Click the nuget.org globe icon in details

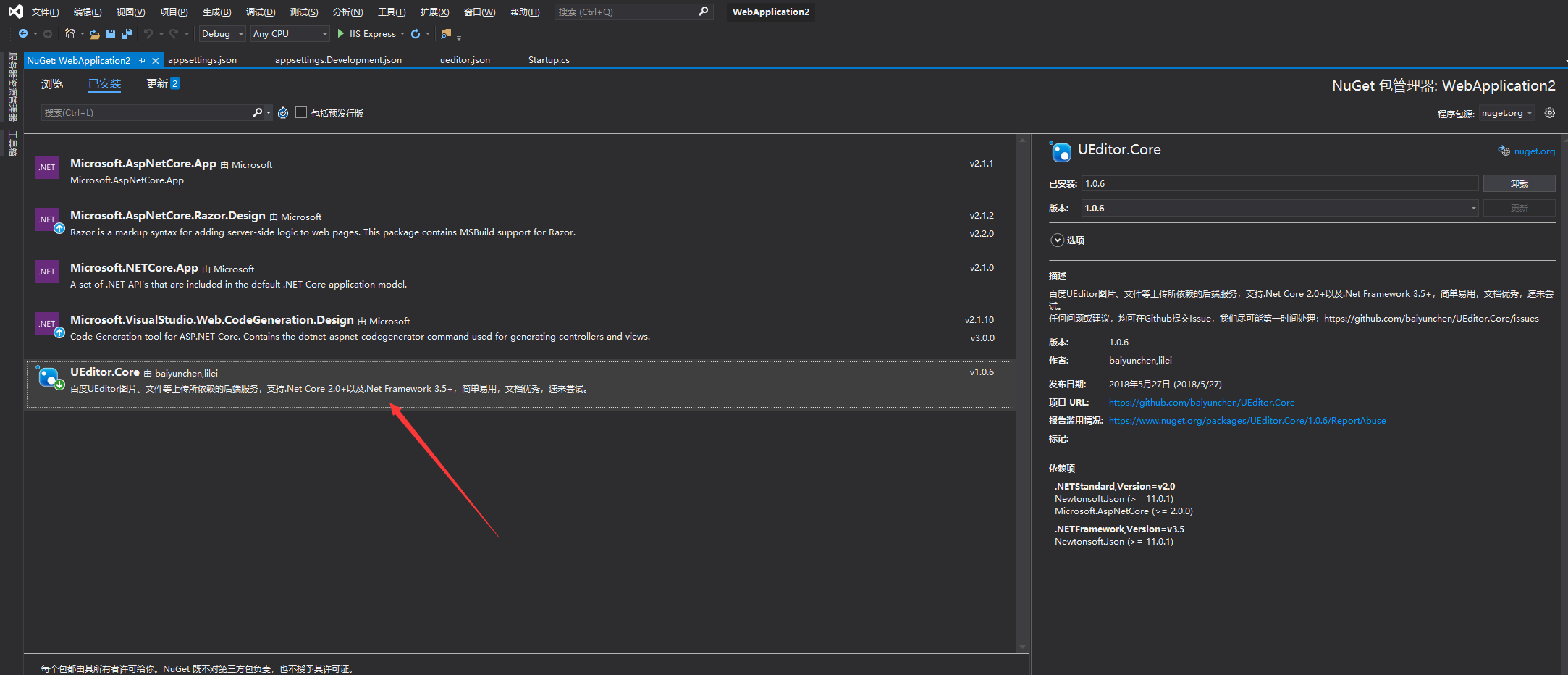(x=1504, y=151)
